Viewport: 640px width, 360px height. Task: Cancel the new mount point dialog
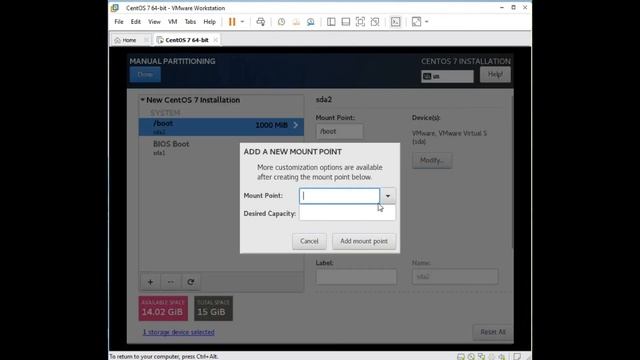[x=309, y=241]
